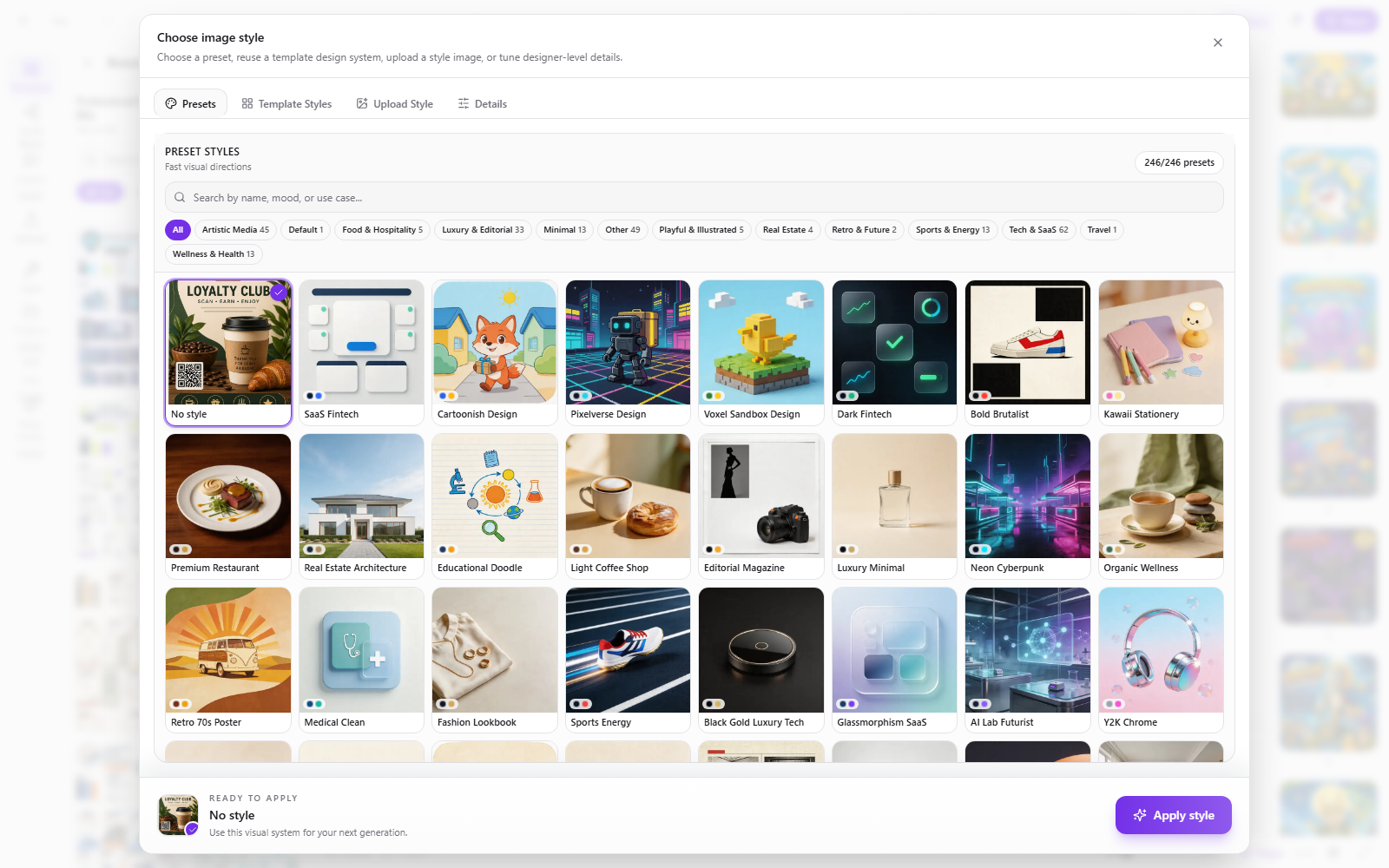Click the Template Styles grid icon
This screenshot has width=1389, height=868.
(247, 103)
